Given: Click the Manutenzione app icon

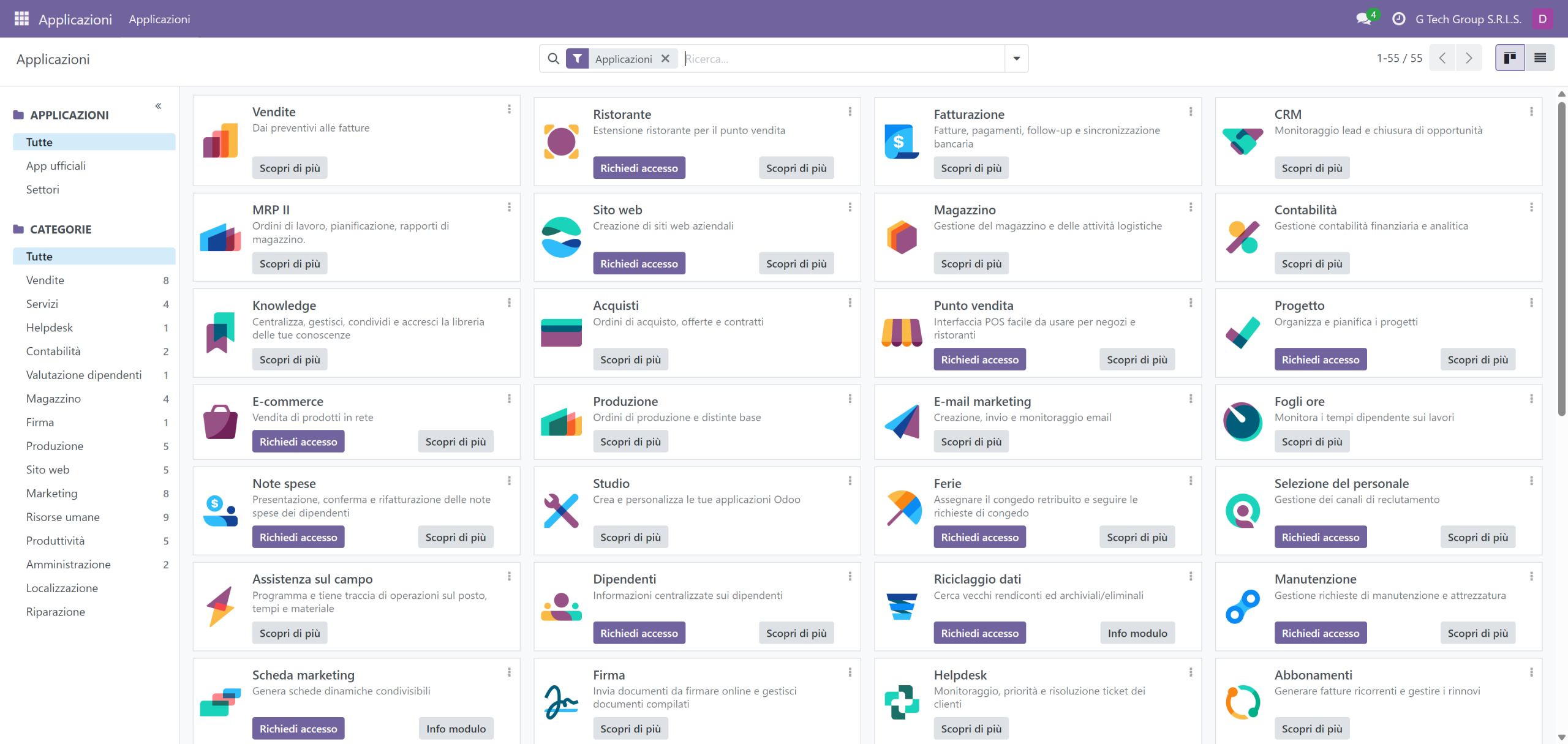Looking at the screenshot, I should point(1242,606).
